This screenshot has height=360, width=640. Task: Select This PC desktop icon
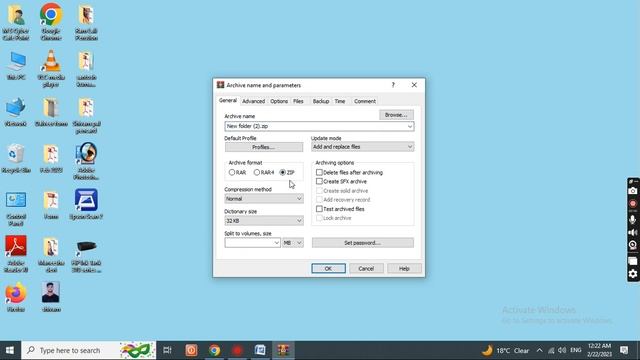[16, 65]
